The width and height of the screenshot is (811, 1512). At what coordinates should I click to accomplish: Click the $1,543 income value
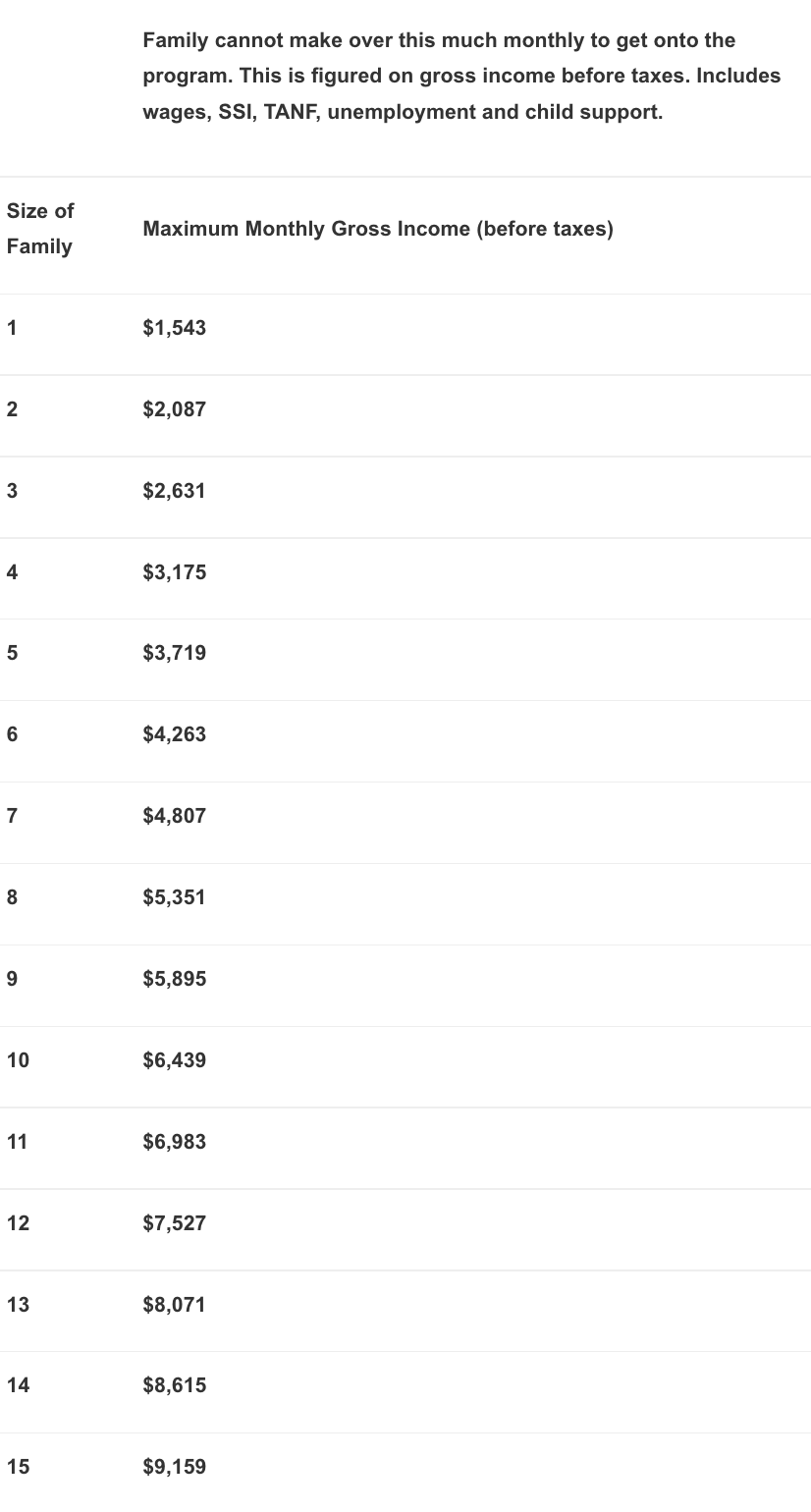(x=175, y=328)
